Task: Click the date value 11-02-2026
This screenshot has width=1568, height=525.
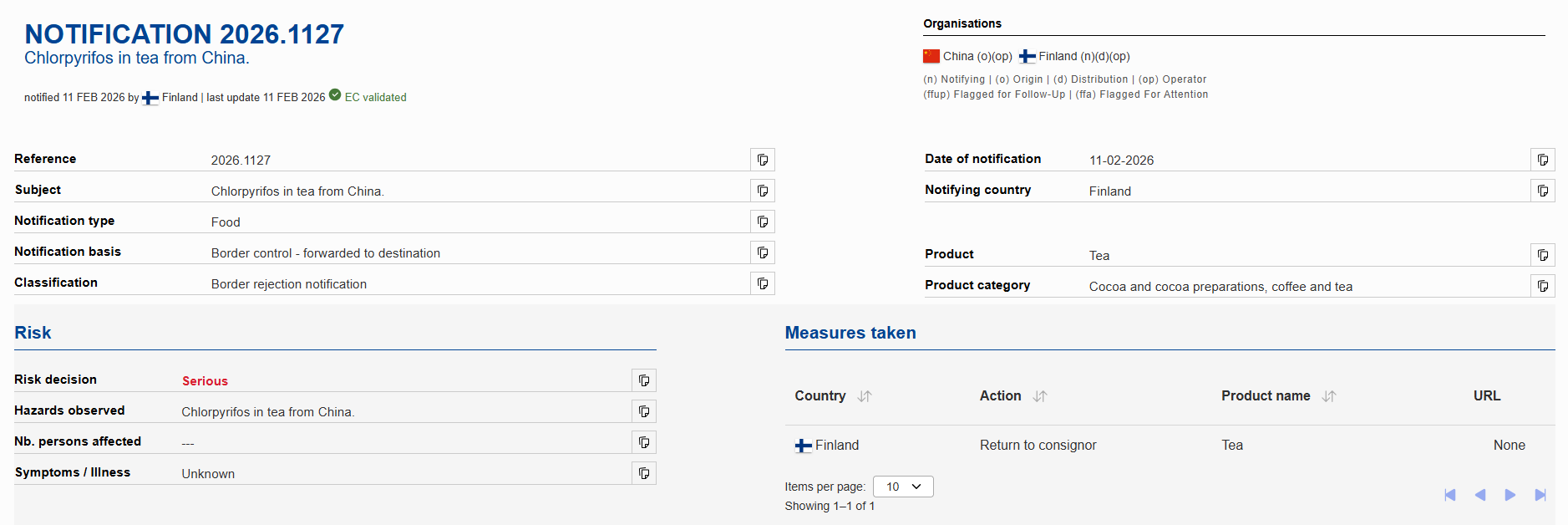Action: [1121, 161]
